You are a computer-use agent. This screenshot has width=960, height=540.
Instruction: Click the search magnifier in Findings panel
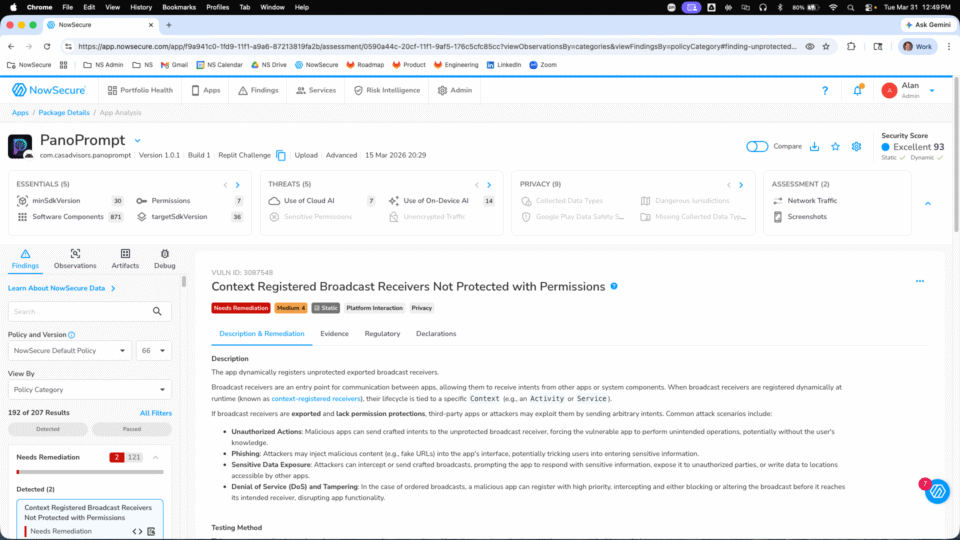[x=157, y=312]
